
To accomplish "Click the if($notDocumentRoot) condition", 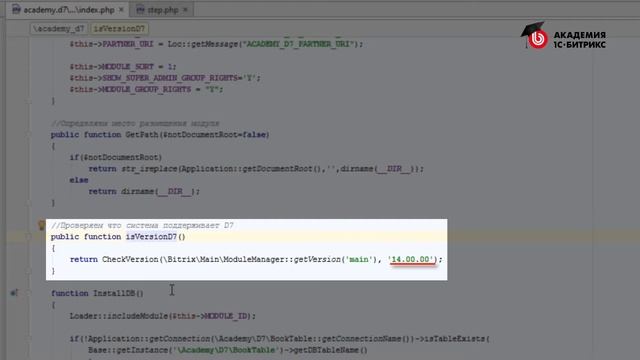I will tap(116, 157).
